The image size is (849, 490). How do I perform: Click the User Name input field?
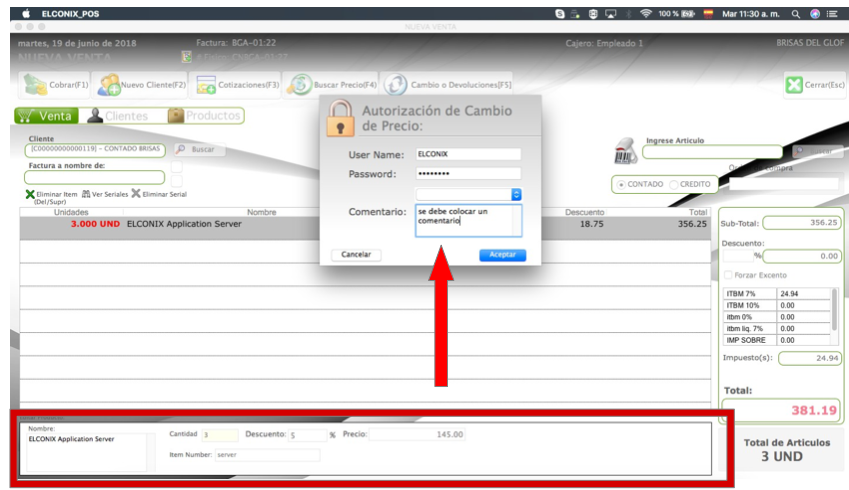468,154
